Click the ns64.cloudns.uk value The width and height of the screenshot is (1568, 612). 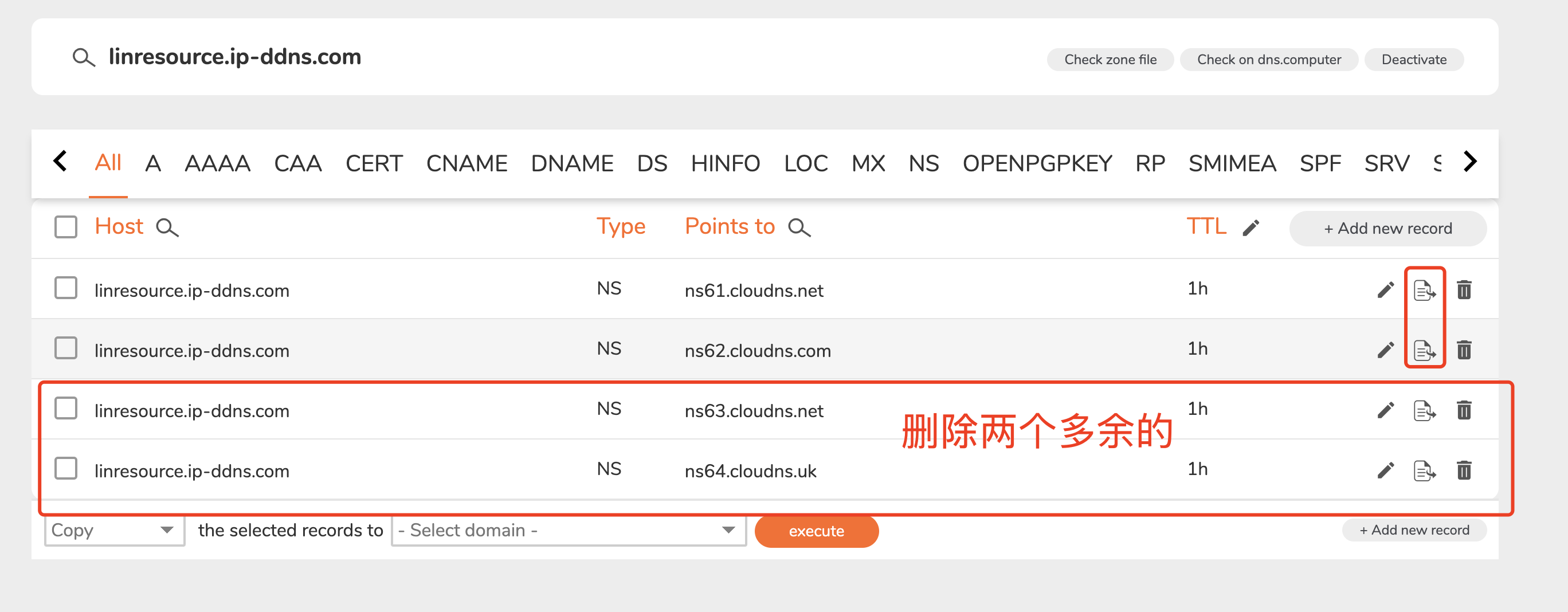(x=751, y=472)
